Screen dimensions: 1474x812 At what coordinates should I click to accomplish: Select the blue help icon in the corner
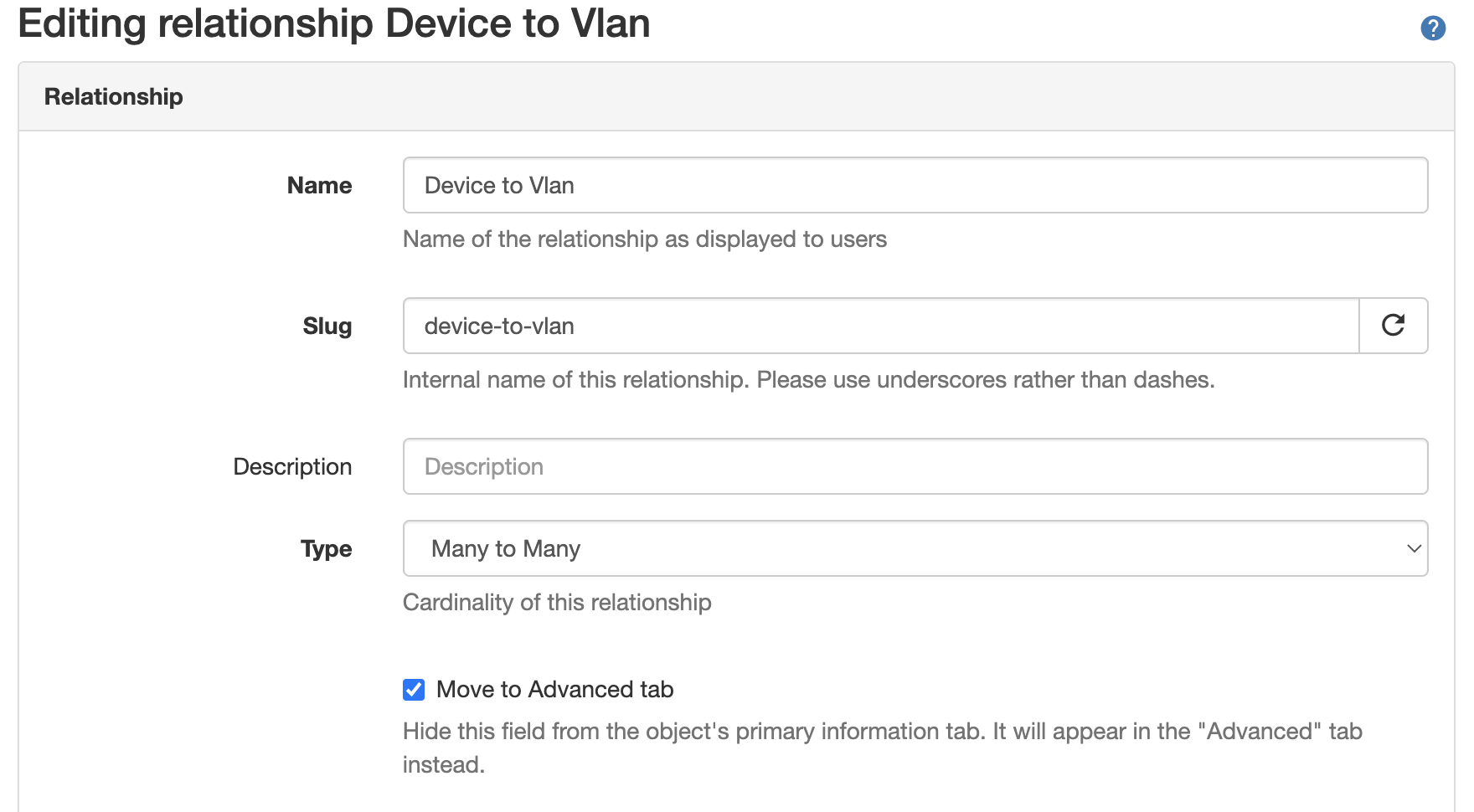1432,28
